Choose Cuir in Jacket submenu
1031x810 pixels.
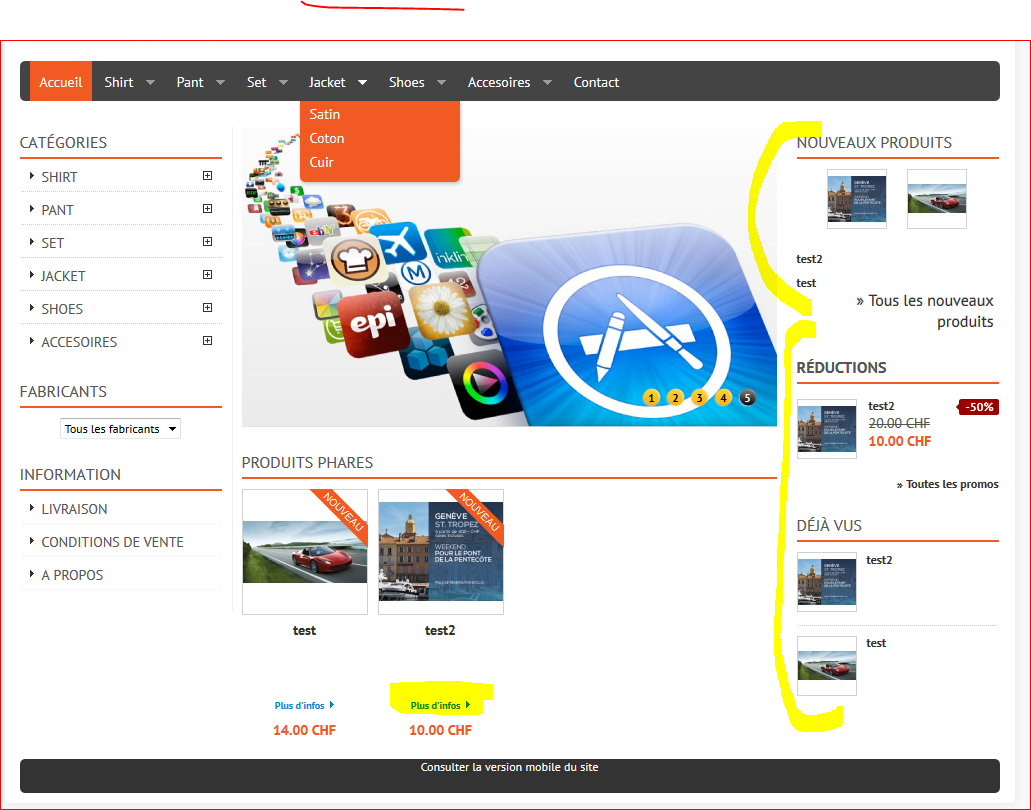click(322, 162)
